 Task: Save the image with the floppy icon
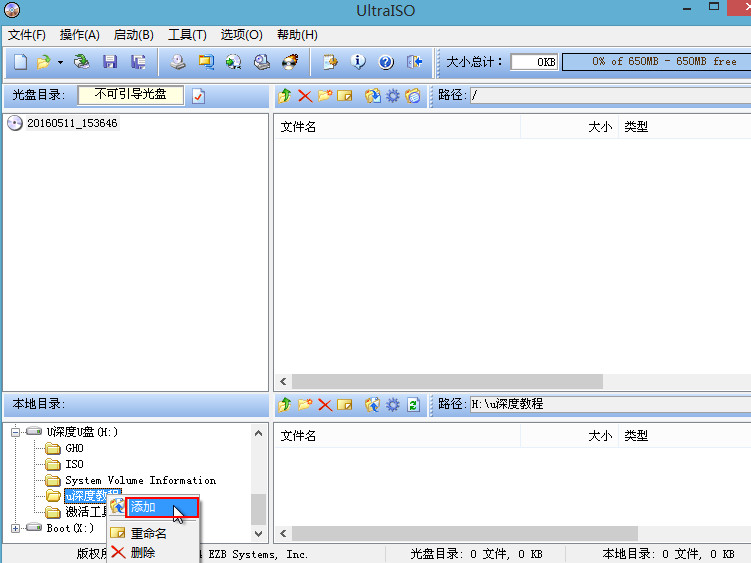point(110,62)
